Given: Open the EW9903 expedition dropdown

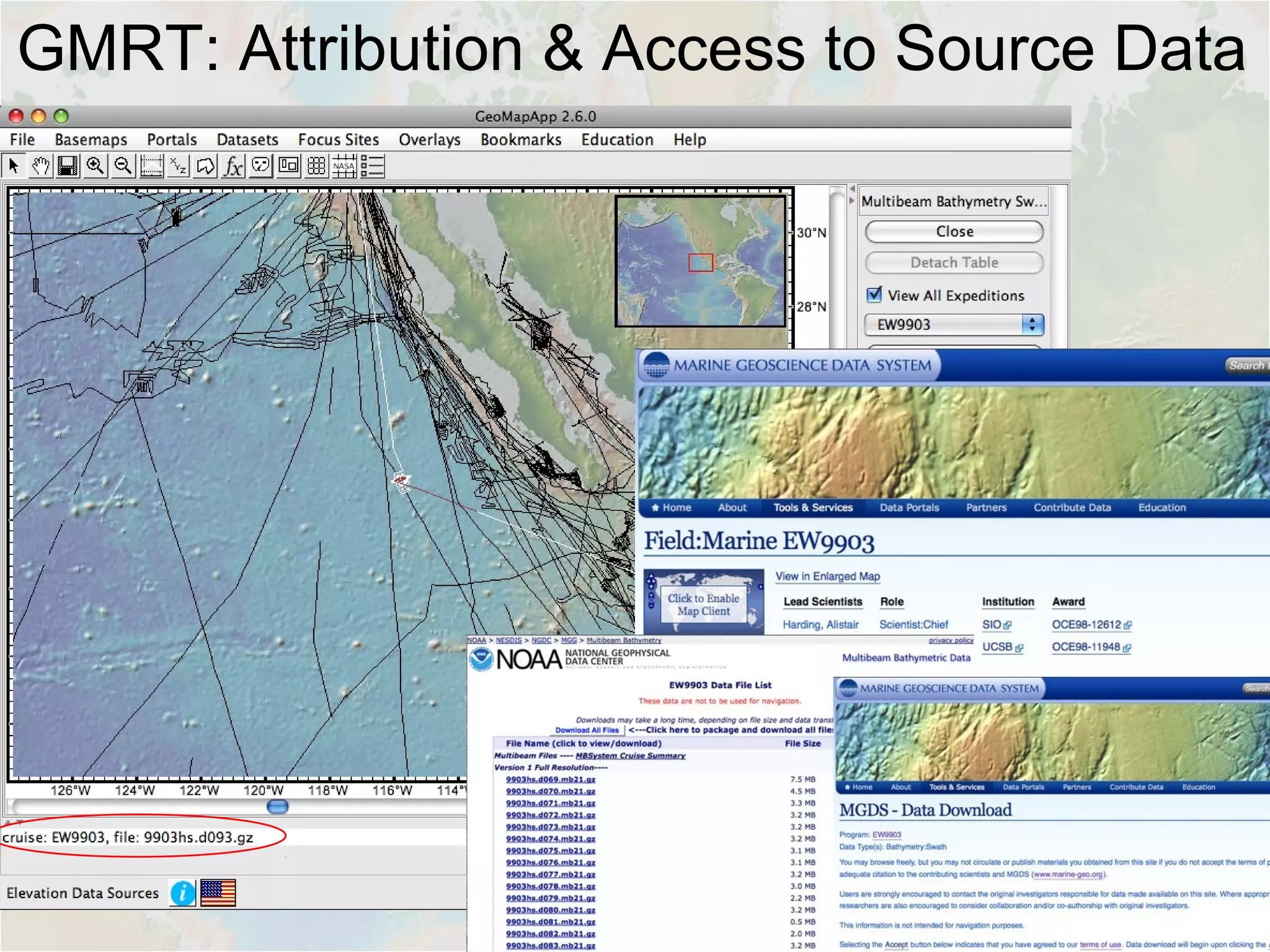Looking at the screenshot, I should click(954, 324).
